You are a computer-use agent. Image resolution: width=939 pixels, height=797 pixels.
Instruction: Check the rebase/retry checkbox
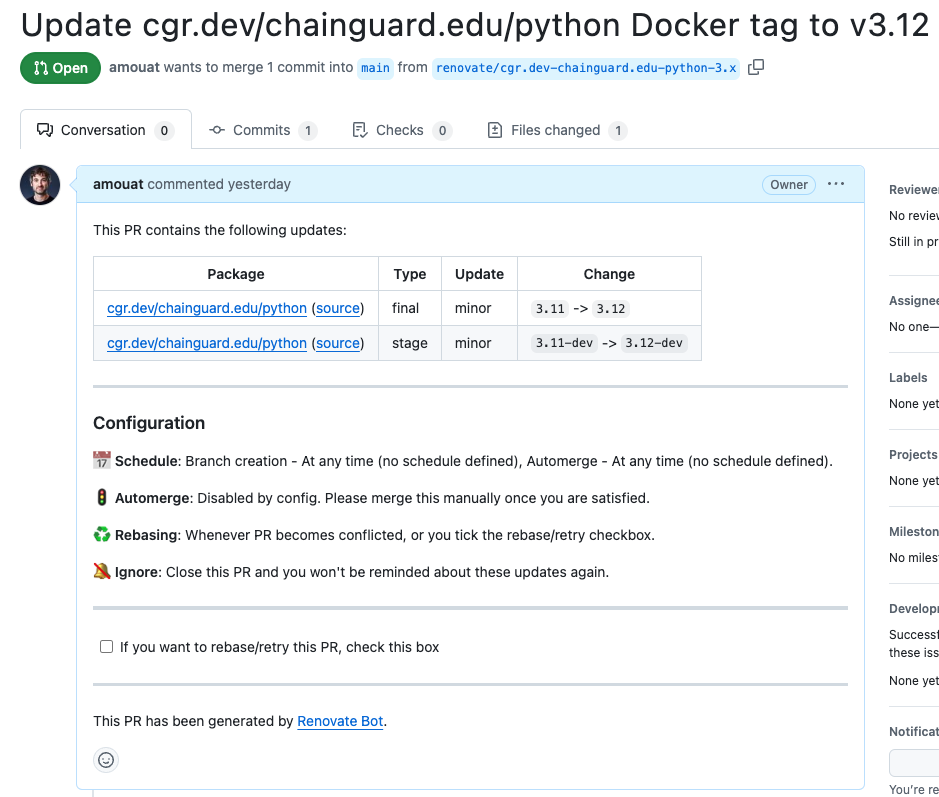[x=106, y=646]
